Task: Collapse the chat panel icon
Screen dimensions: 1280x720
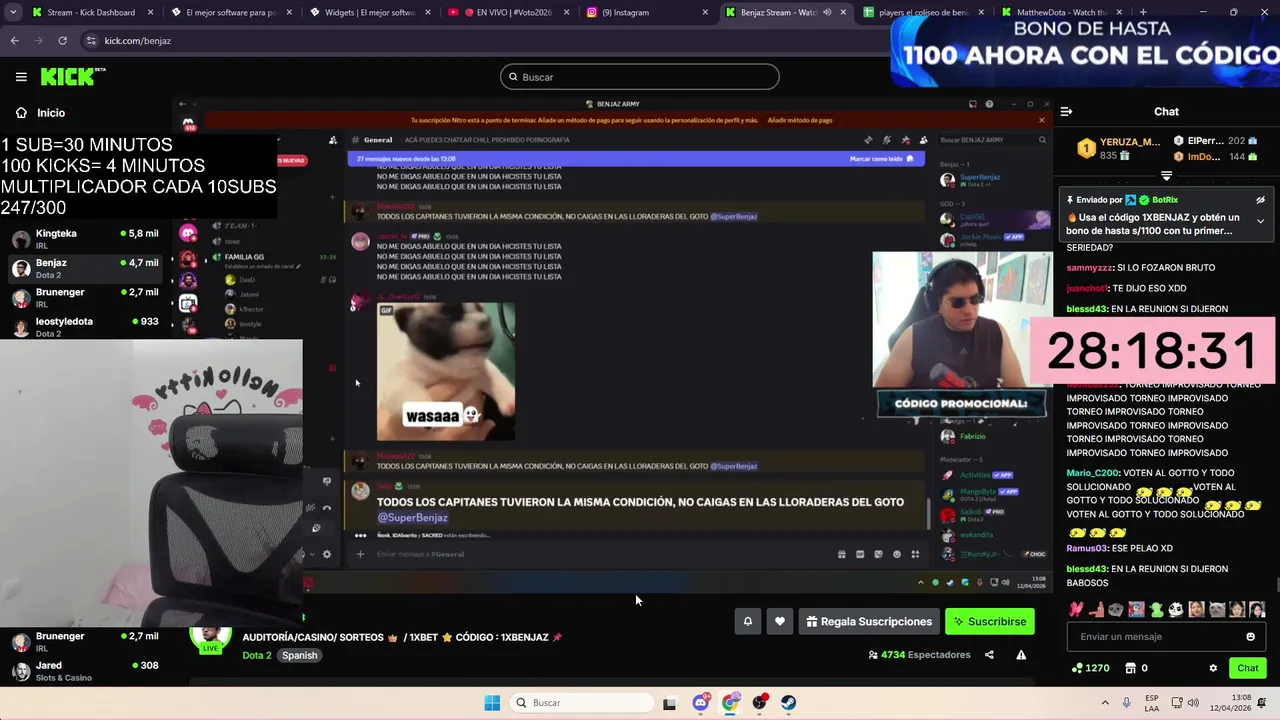Action: [x=1066, y=112]
